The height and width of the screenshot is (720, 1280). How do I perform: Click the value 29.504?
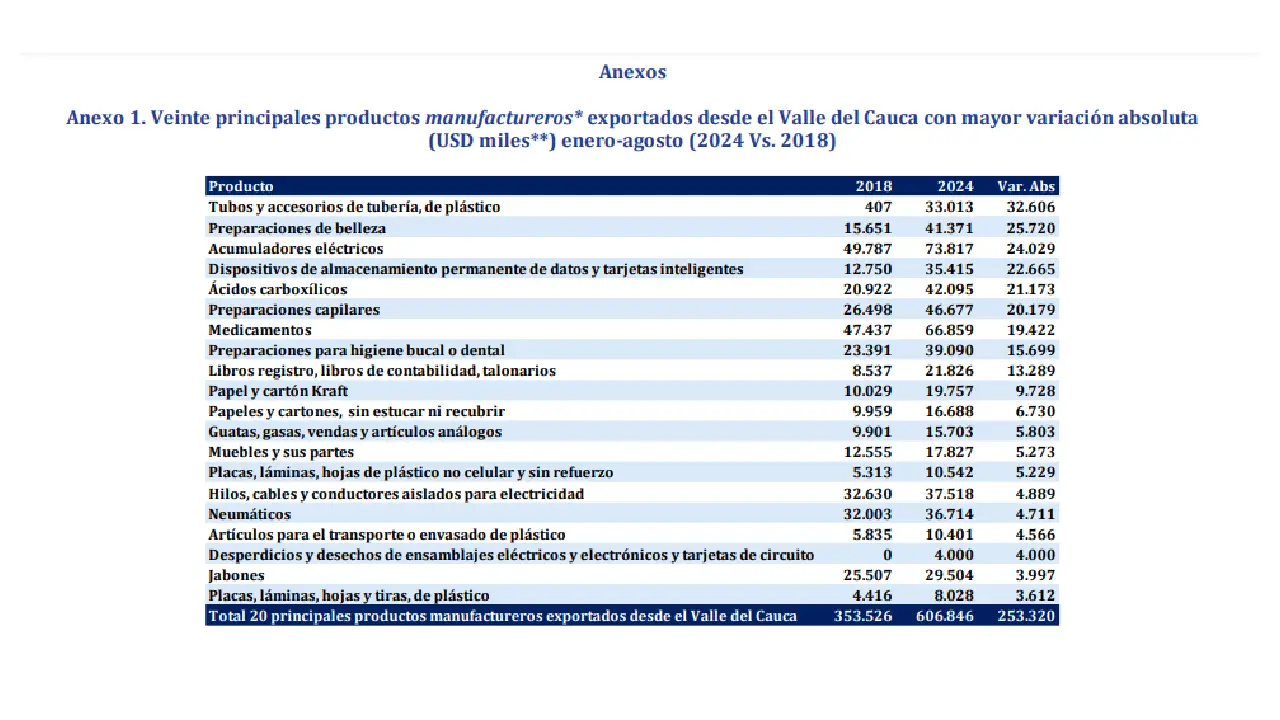951,576
